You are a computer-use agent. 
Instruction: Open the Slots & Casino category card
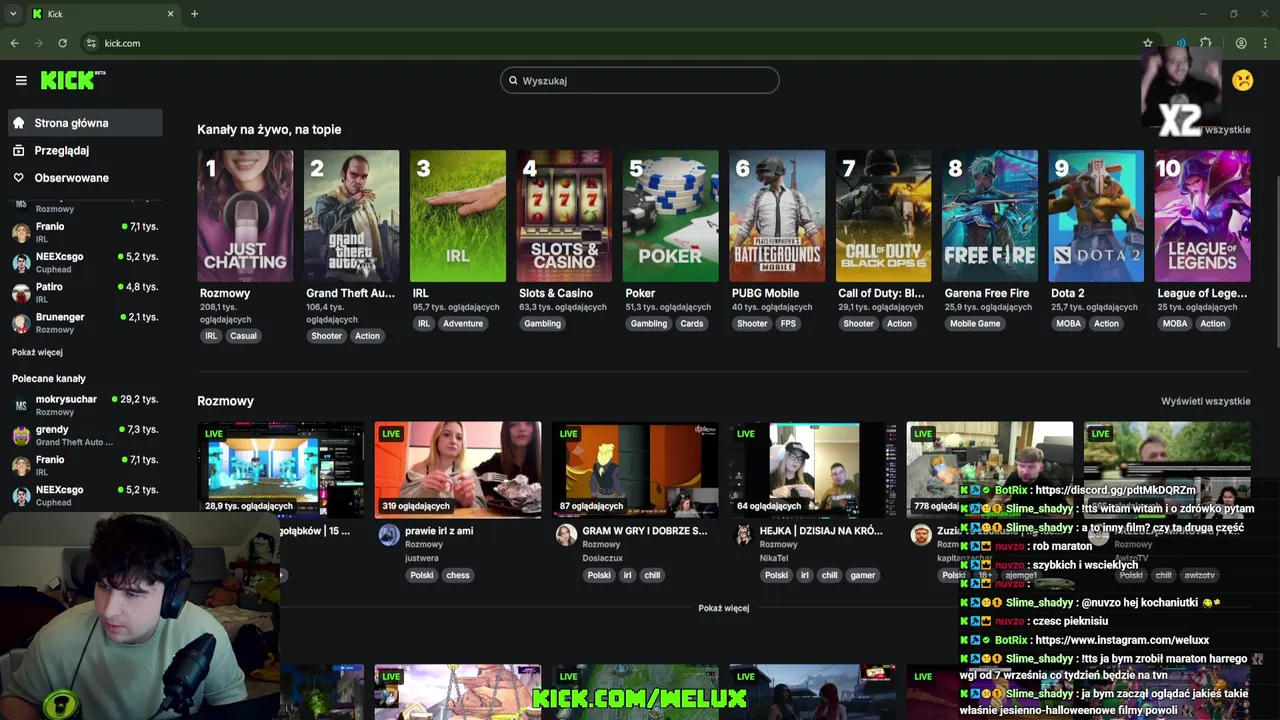coord(564,216)
